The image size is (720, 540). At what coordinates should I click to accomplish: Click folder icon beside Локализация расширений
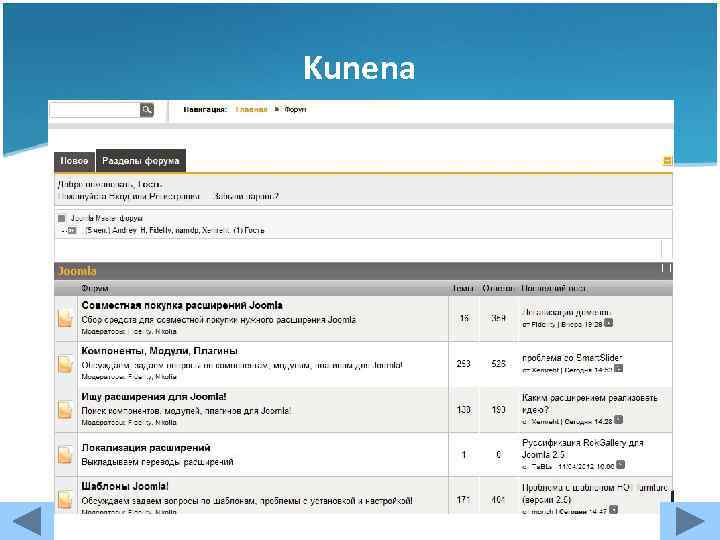click(65, 455)
